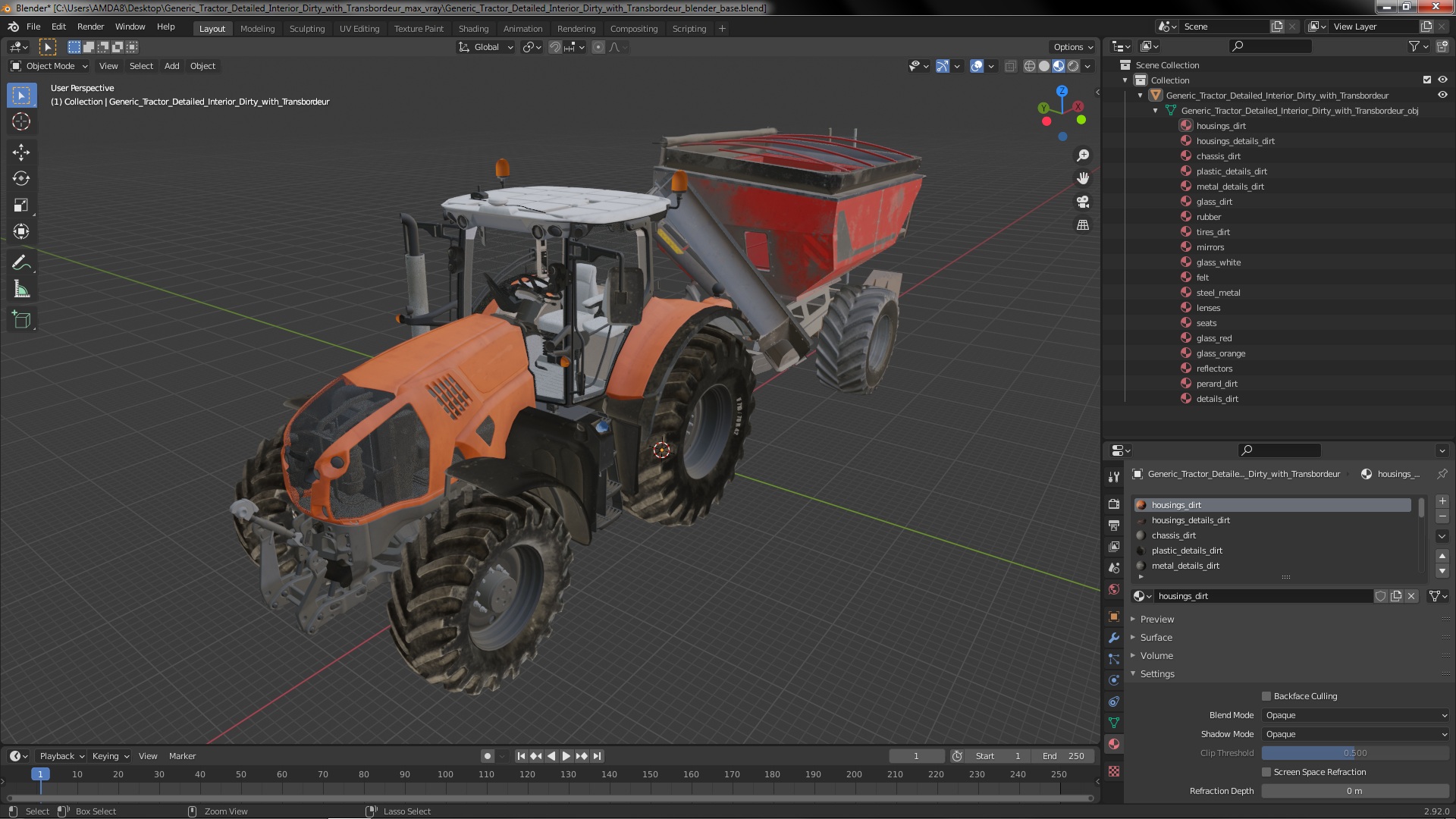Expand the Volume panel

pos(1156,656)
